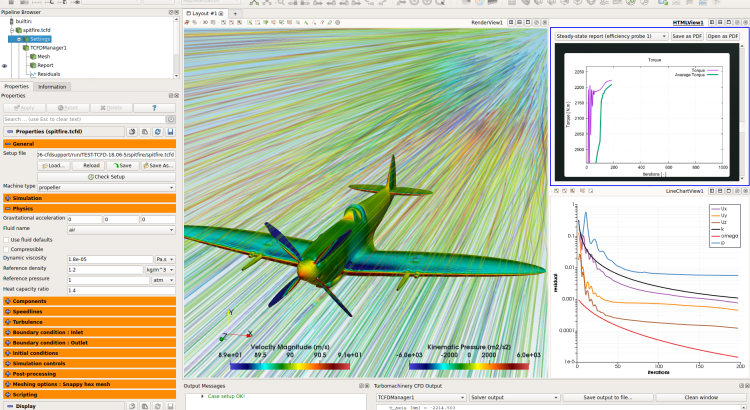This screenshot has height=410, width=750.
Task: Toggle the Compressible checkbox
Action: (x=6, y=249)
